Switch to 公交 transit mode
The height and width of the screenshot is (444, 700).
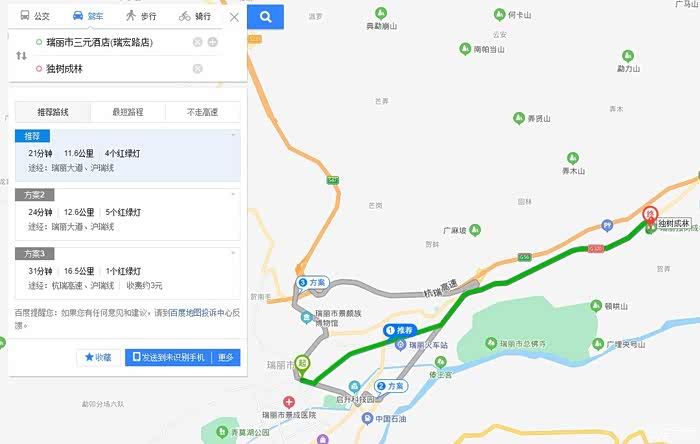pyautogui.click(x=35, y=16)
